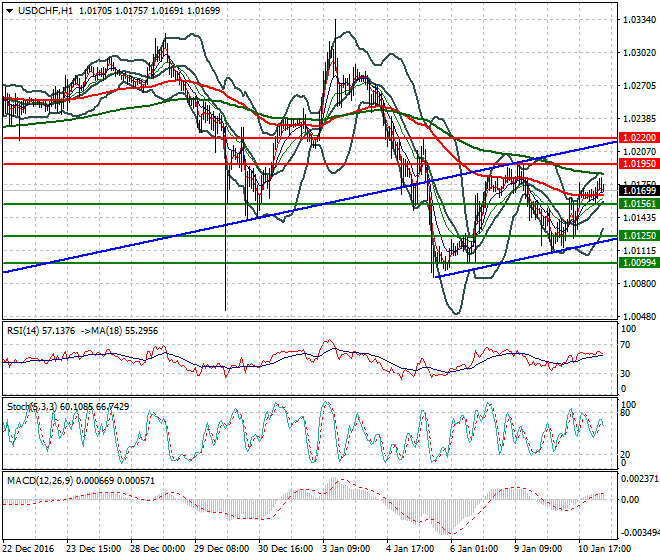Screen dimensions: 660x560
Task: Click the 1.00800 price scale value
Action: pyautogui.click(x=640, y=283)
